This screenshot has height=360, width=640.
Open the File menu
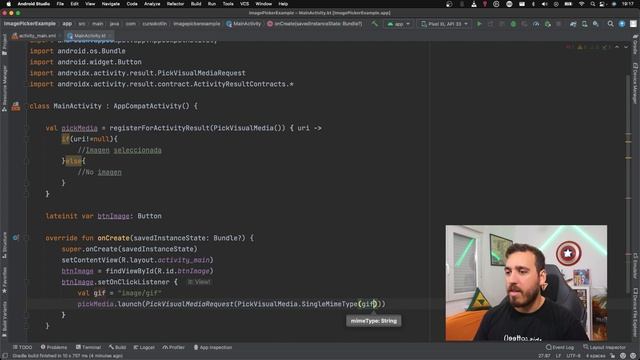tap(60, 4)
